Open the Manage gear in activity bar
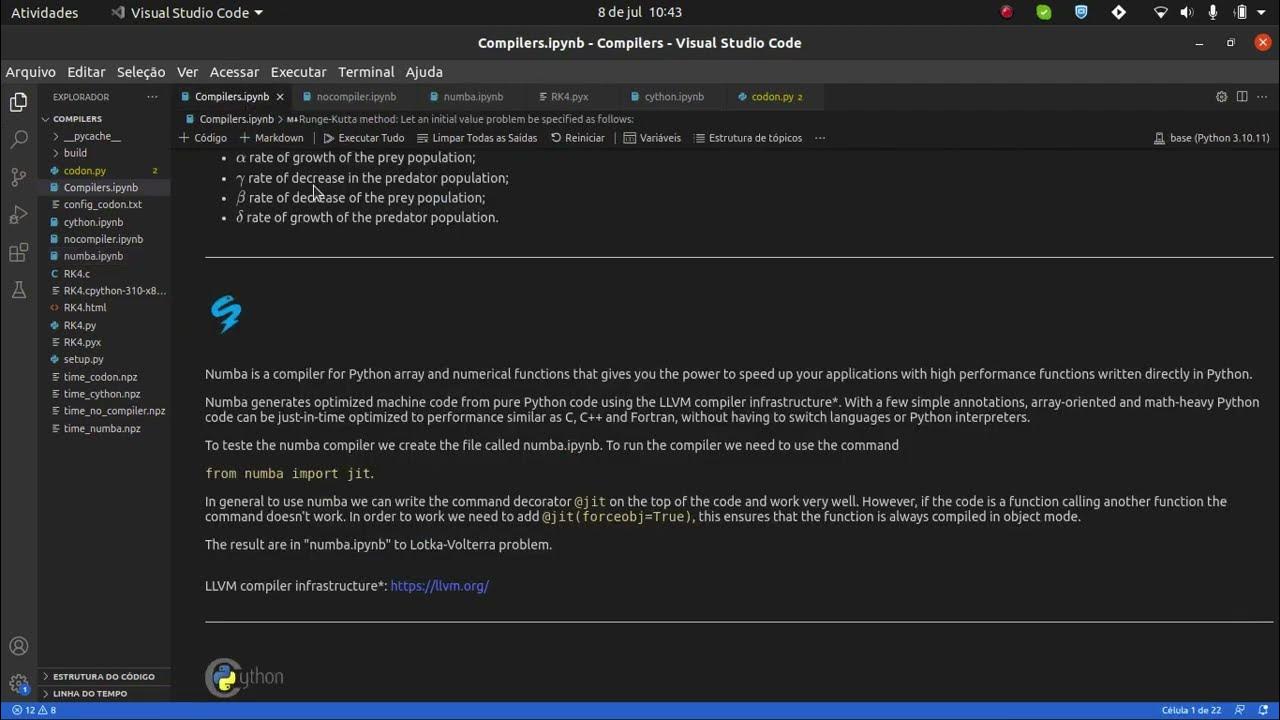 click(18, 684)
